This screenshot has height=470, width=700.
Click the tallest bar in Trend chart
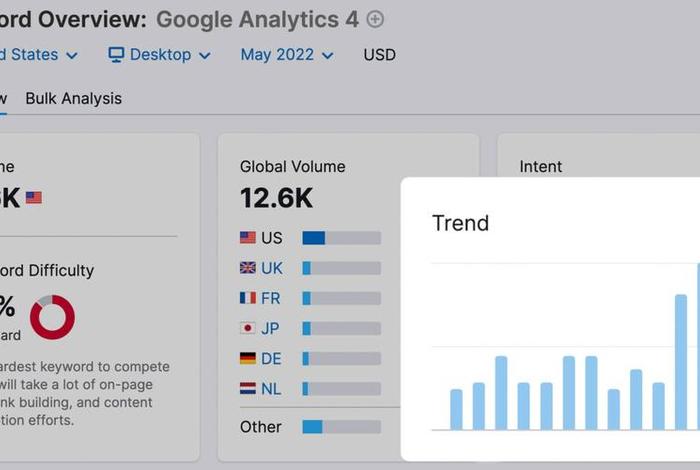698,347
